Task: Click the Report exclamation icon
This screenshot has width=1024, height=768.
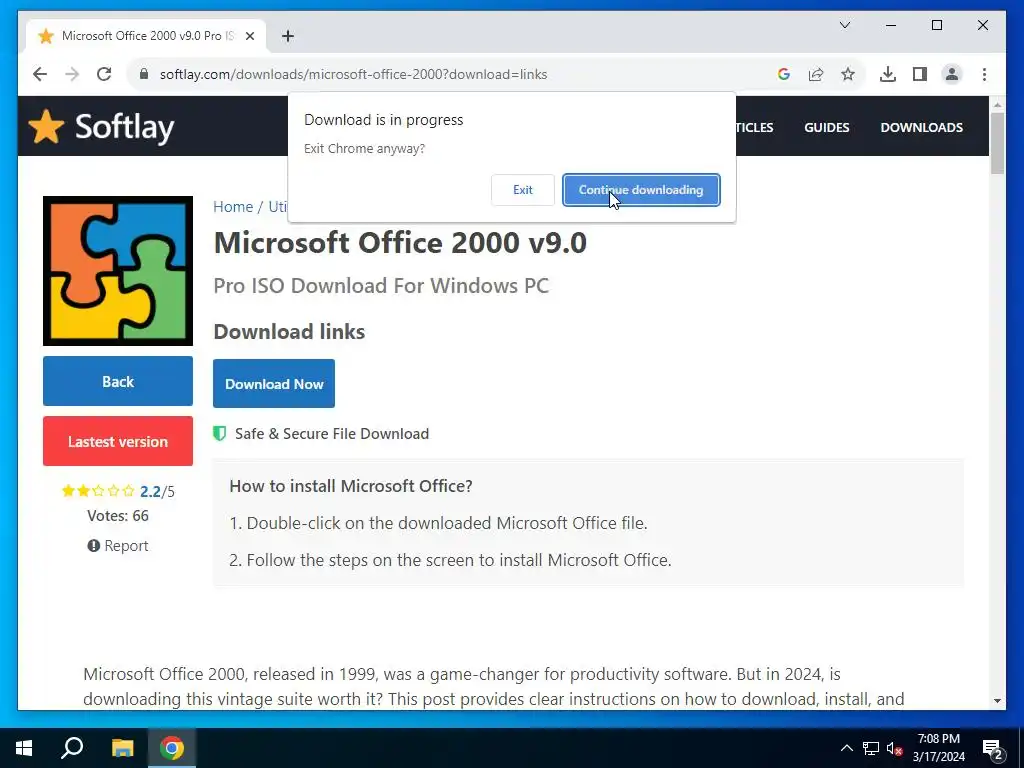Action: (93, 545)
